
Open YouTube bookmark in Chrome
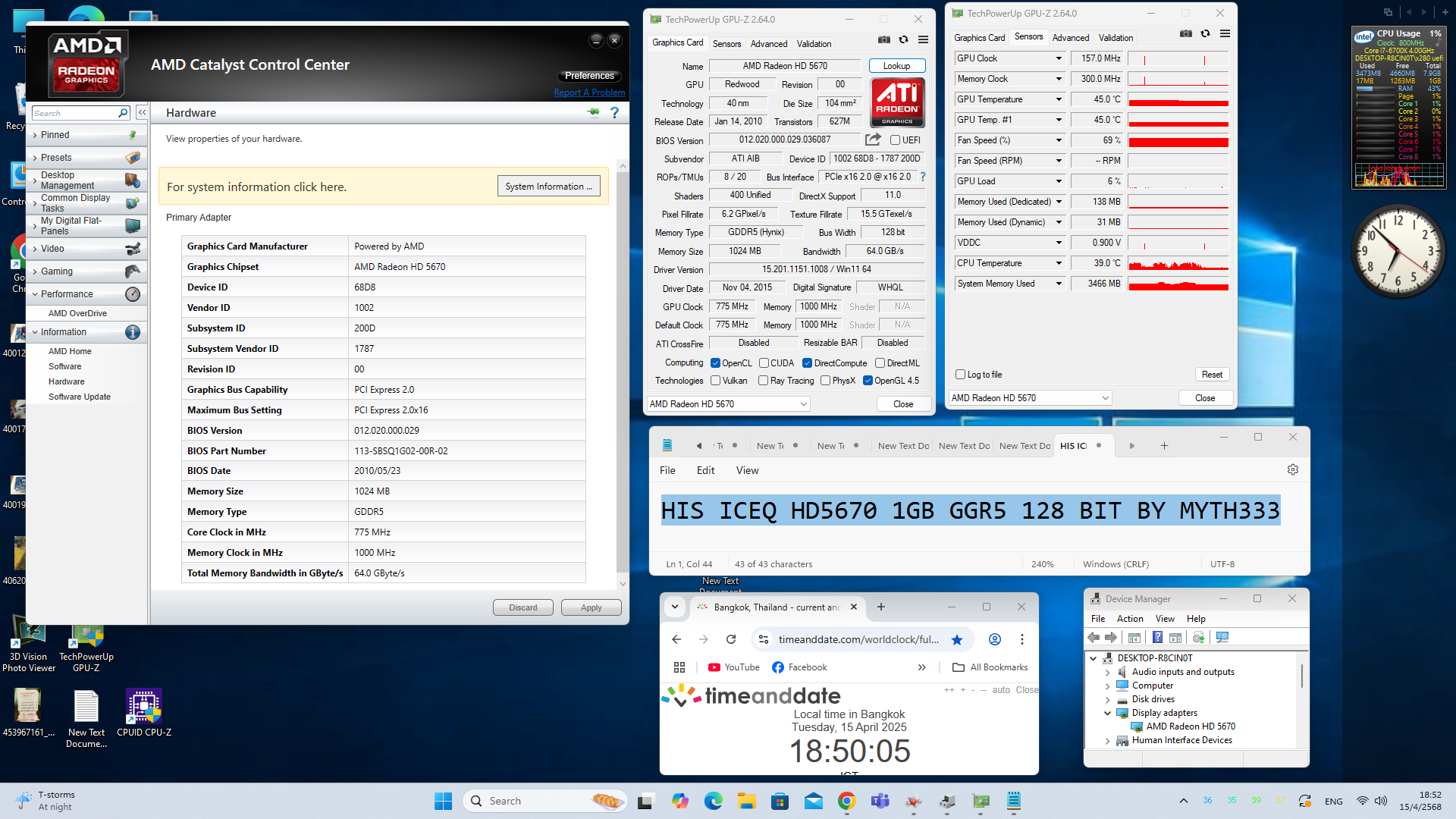tap(734, 667)
